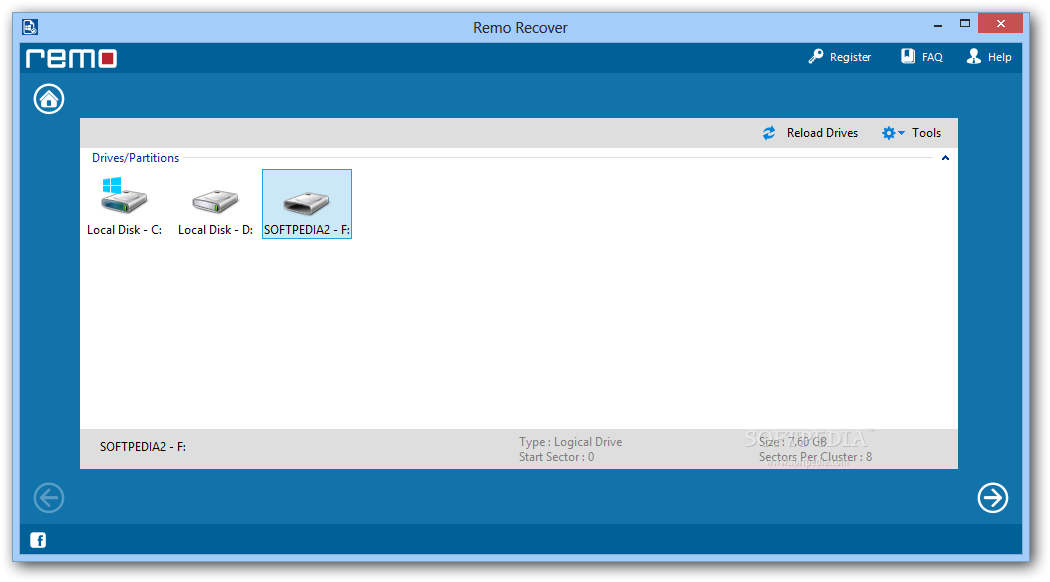
Task: Open the Register key icon
Action: click(816, 57)
